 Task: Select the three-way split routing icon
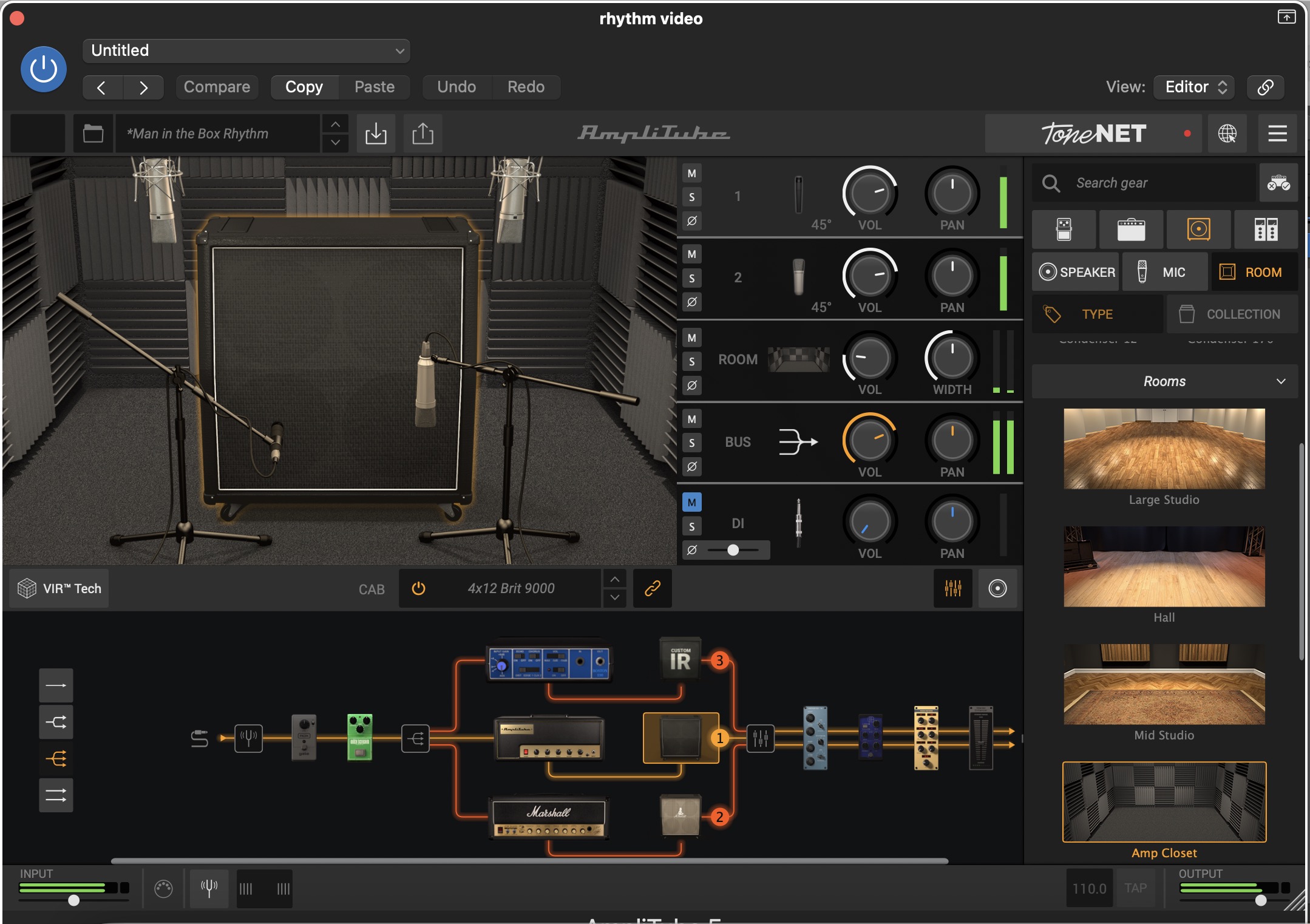[x=56, y=758]
